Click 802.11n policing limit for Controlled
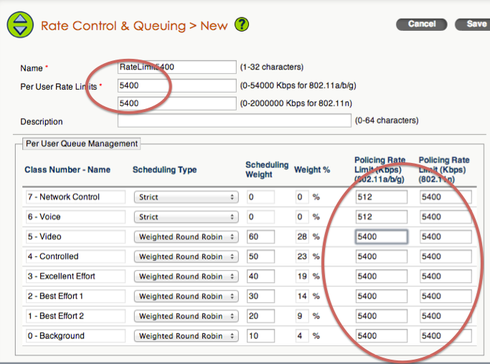The width and height of the screenshot is (490, 364). pos(446,257)
